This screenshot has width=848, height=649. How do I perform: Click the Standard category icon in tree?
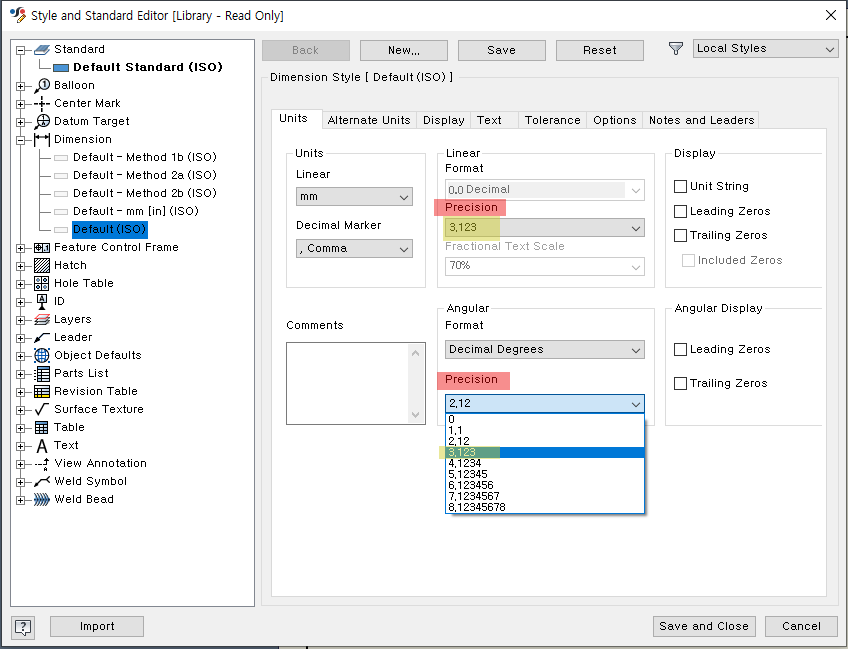tap(42, 50)
